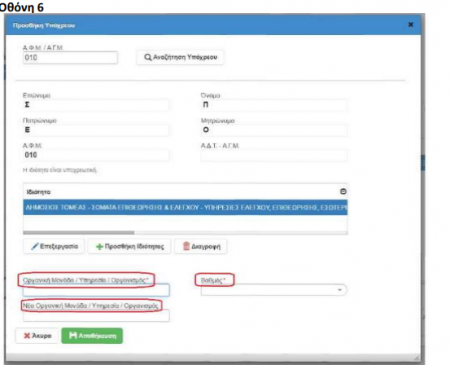Click the Οργανική Μονάδα / Υπηρεσία / Οργανισμός input field

(96, 290)
